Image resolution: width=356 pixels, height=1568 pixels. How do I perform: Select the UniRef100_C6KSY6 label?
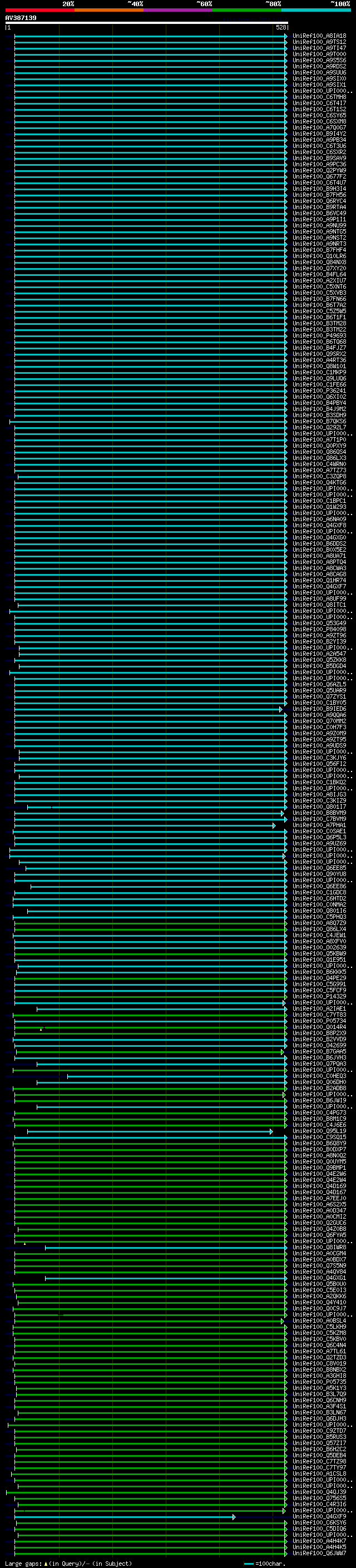[x=319, y=1523]
